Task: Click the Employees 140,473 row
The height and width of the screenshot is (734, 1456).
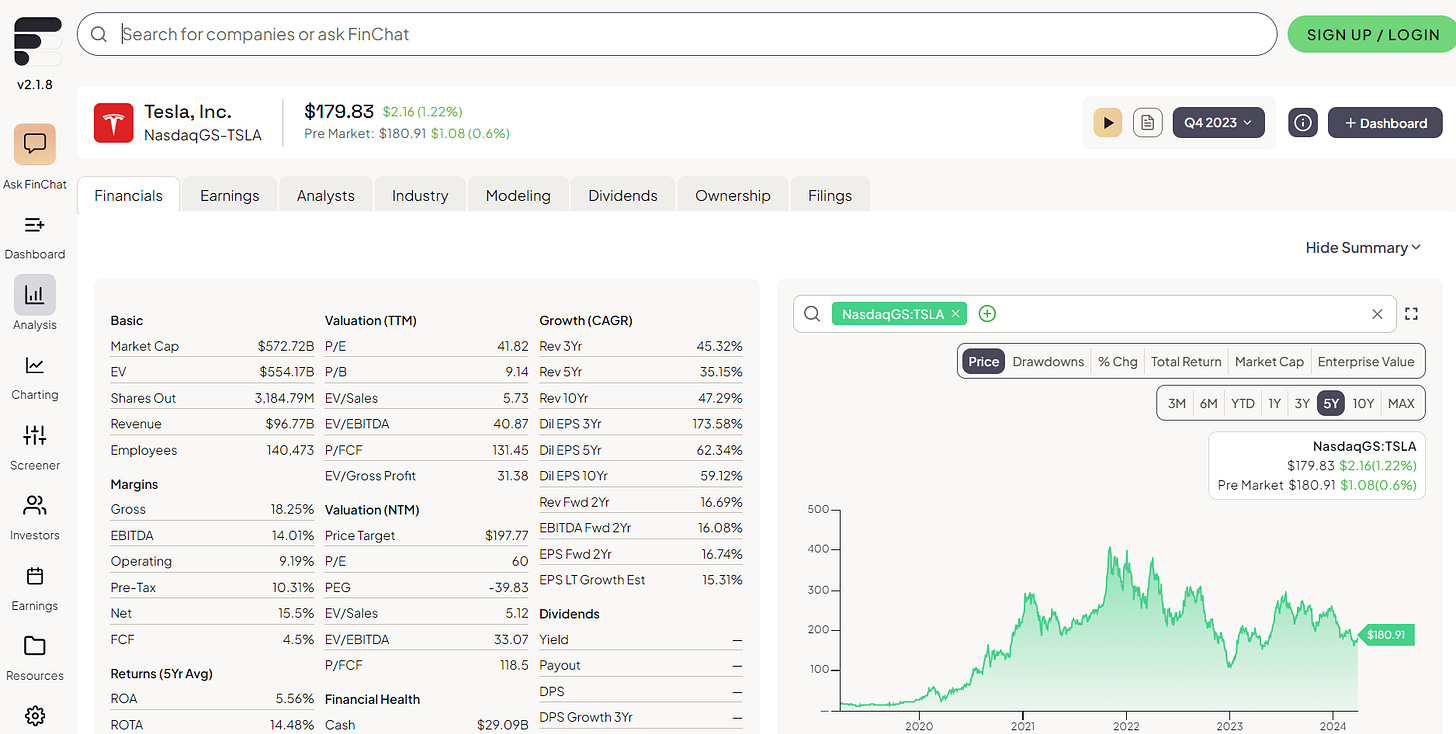Action: 212,450
